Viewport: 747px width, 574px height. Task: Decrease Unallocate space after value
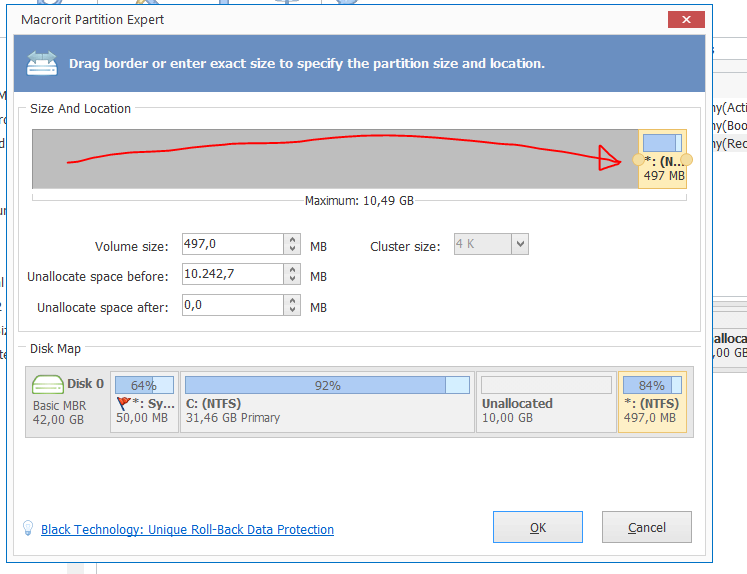tap(292, 310)
